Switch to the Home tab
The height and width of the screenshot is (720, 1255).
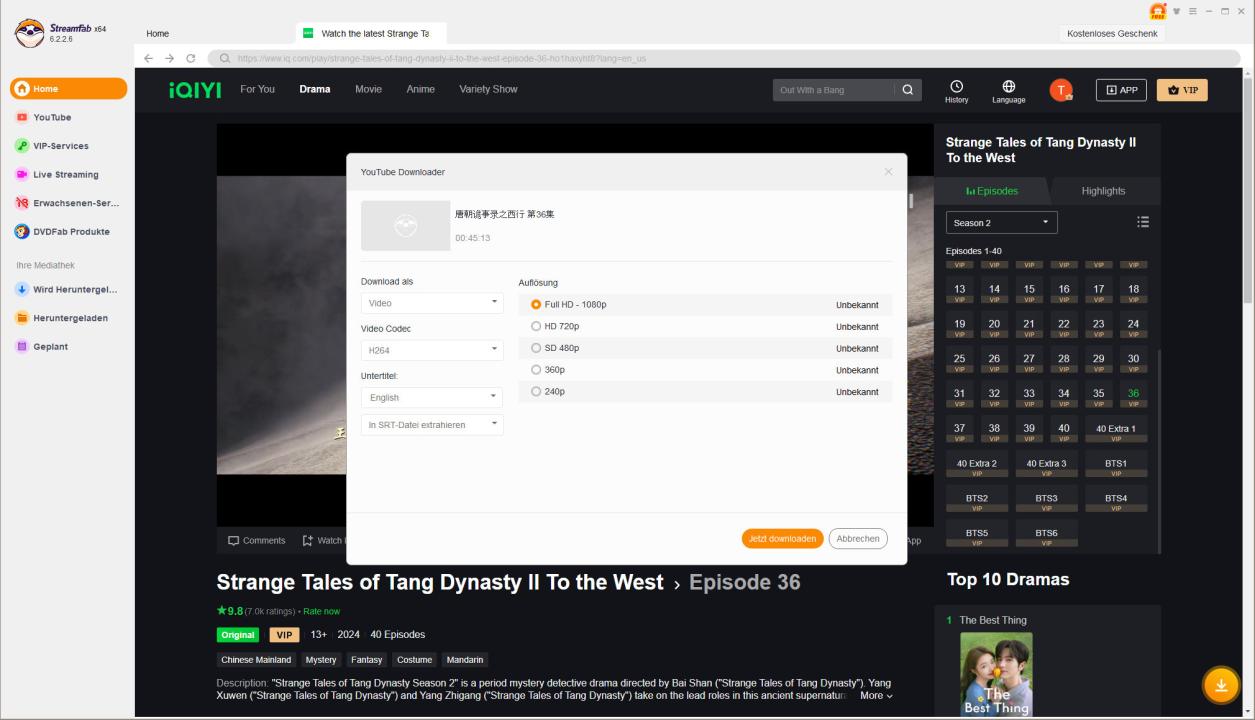[158, 34]
